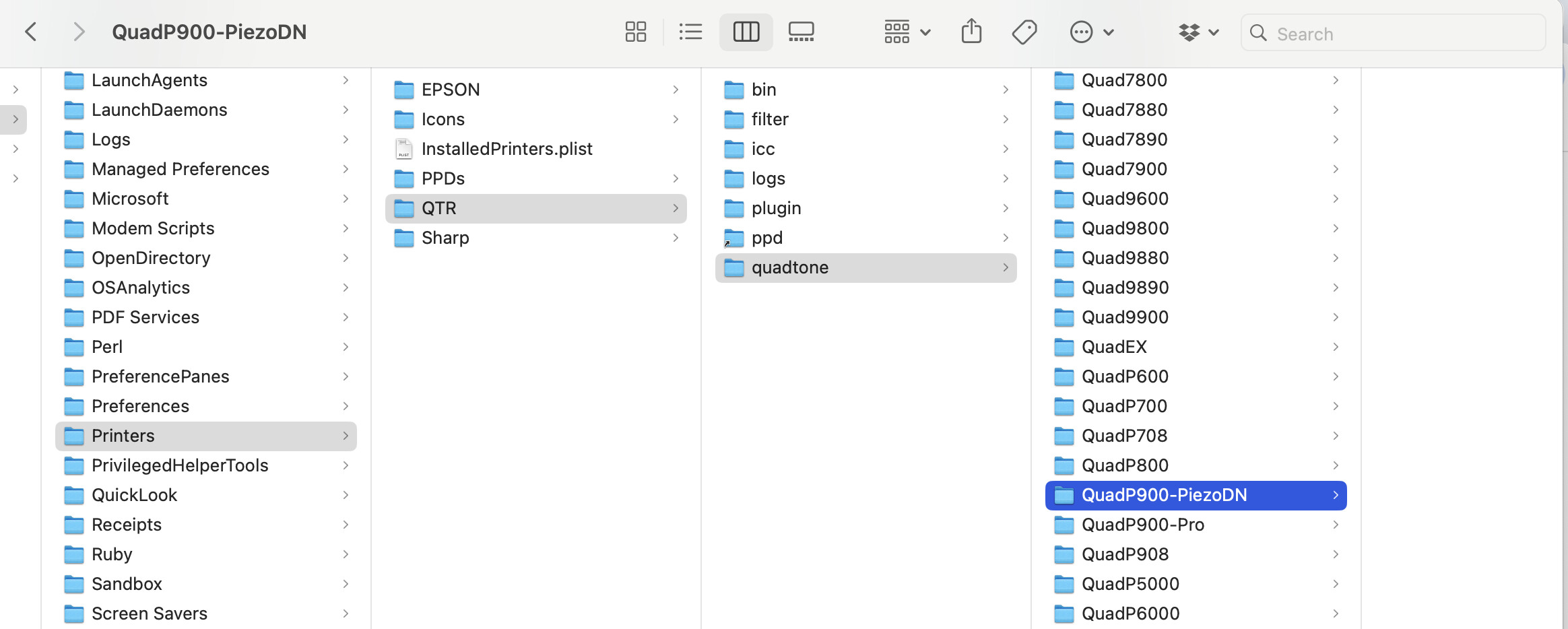The image size is (1568, 629).
Task: Expand the chevron next to QuadP900-PiezoDN
Action: 1335,495
